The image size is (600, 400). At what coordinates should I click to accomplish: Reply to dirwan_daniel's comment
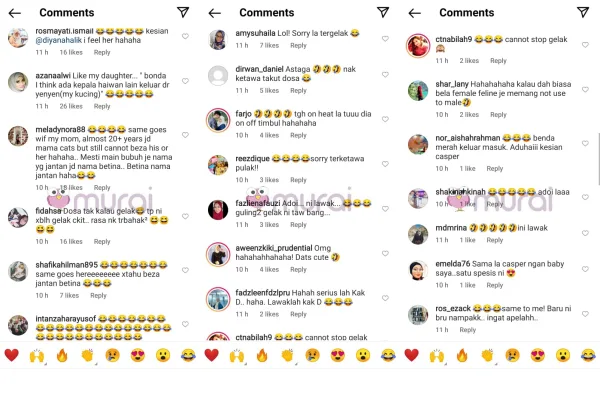[298, 91]
